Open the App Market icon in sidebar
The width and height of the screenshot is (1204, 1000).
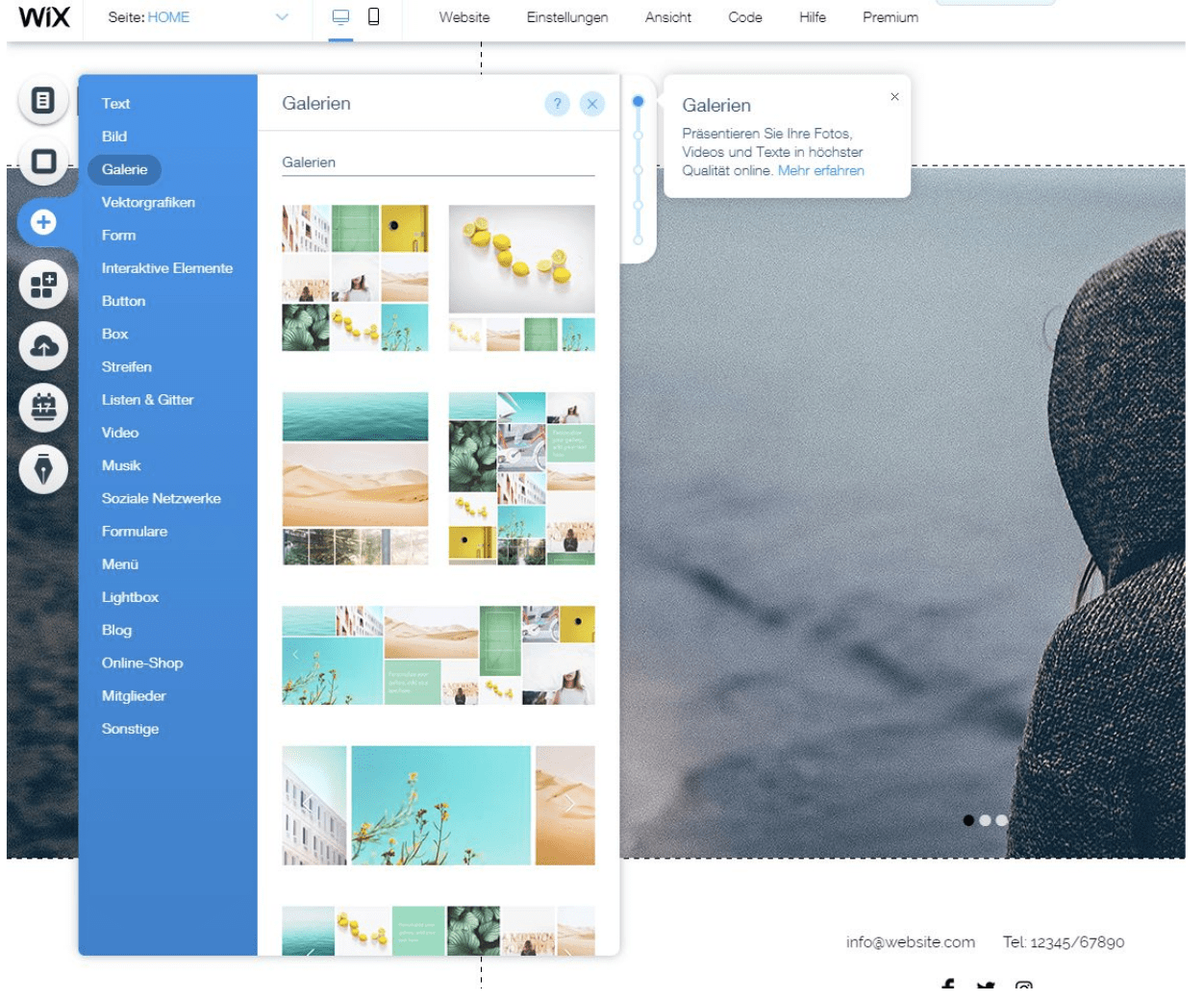[x=43, y=285]
